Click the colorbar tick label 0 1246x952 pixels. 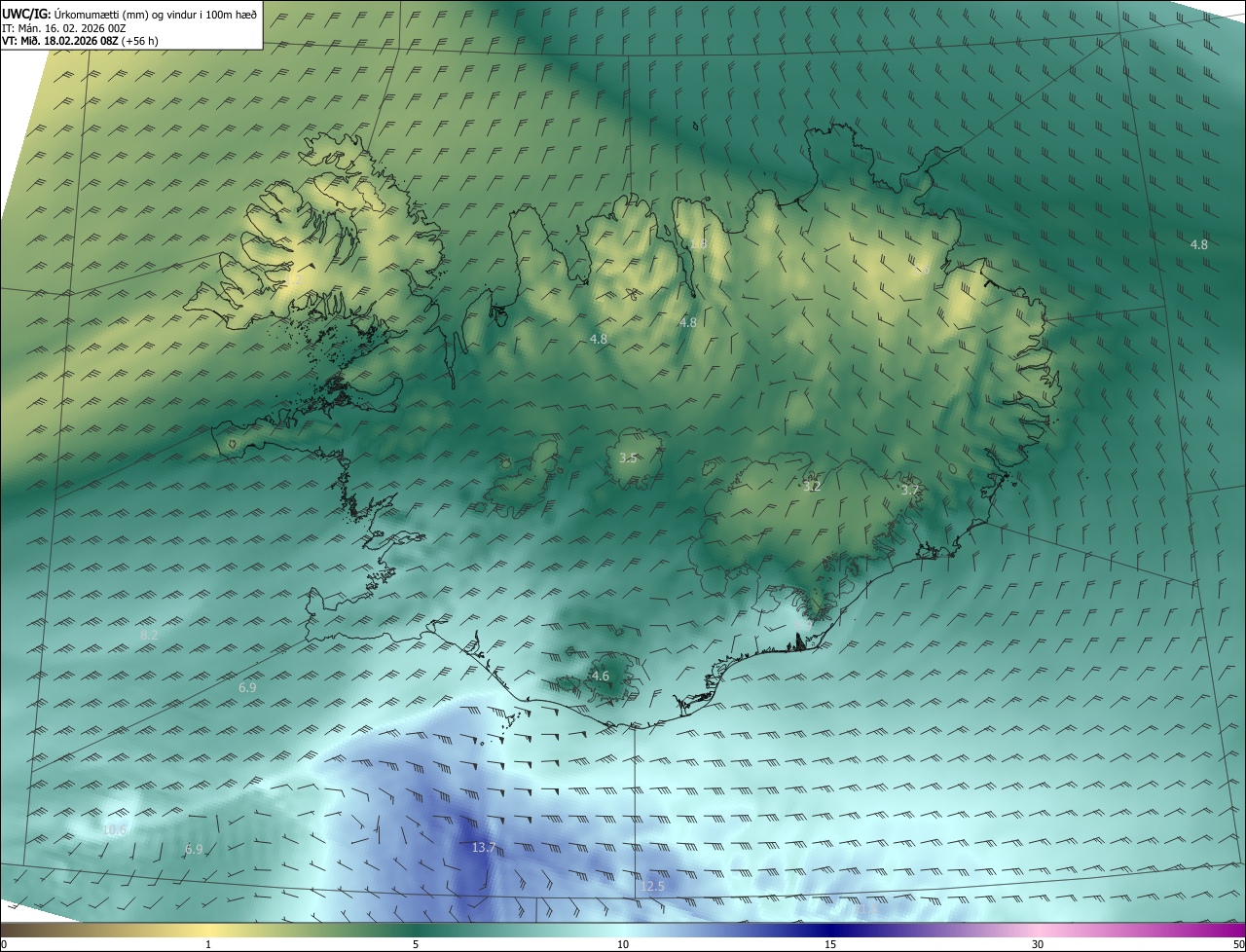(4, 944)
